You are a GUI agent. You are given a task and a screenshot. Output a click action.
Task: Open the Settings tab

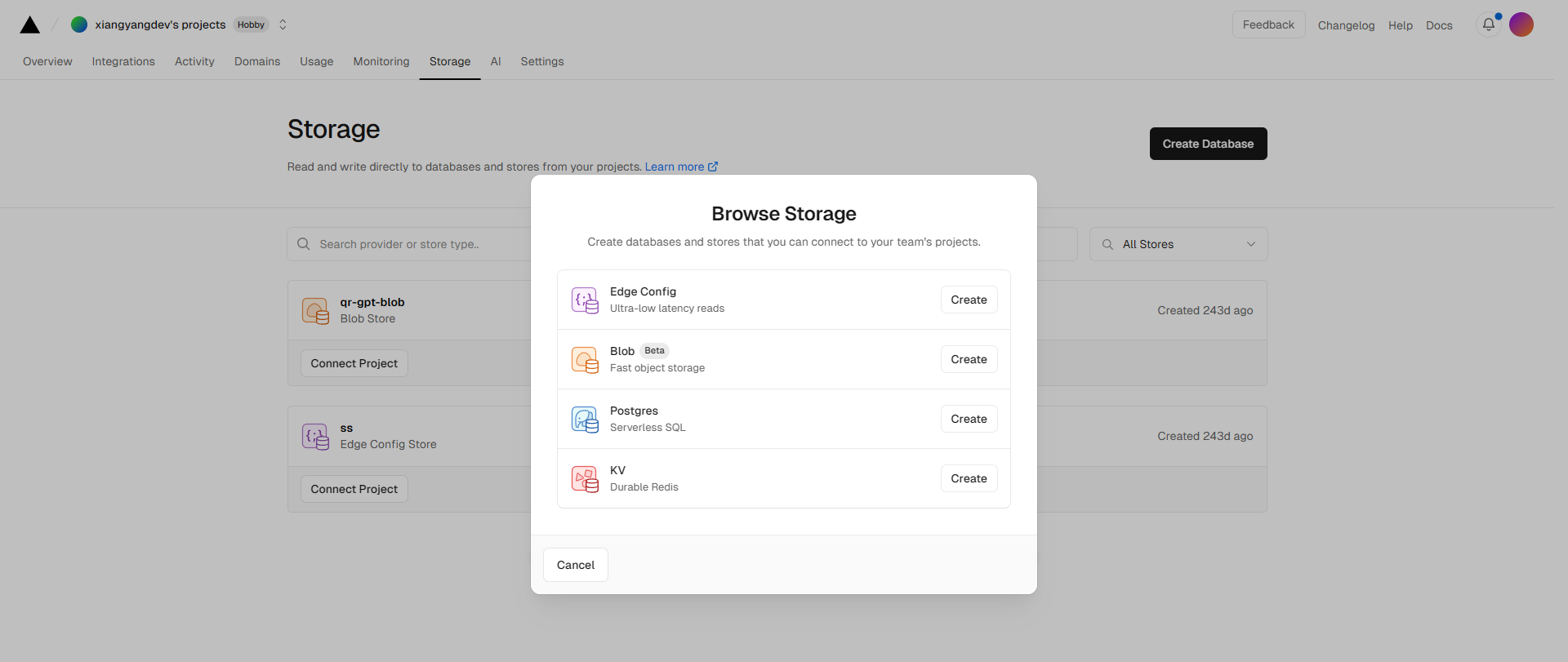(x=542, y=61)
